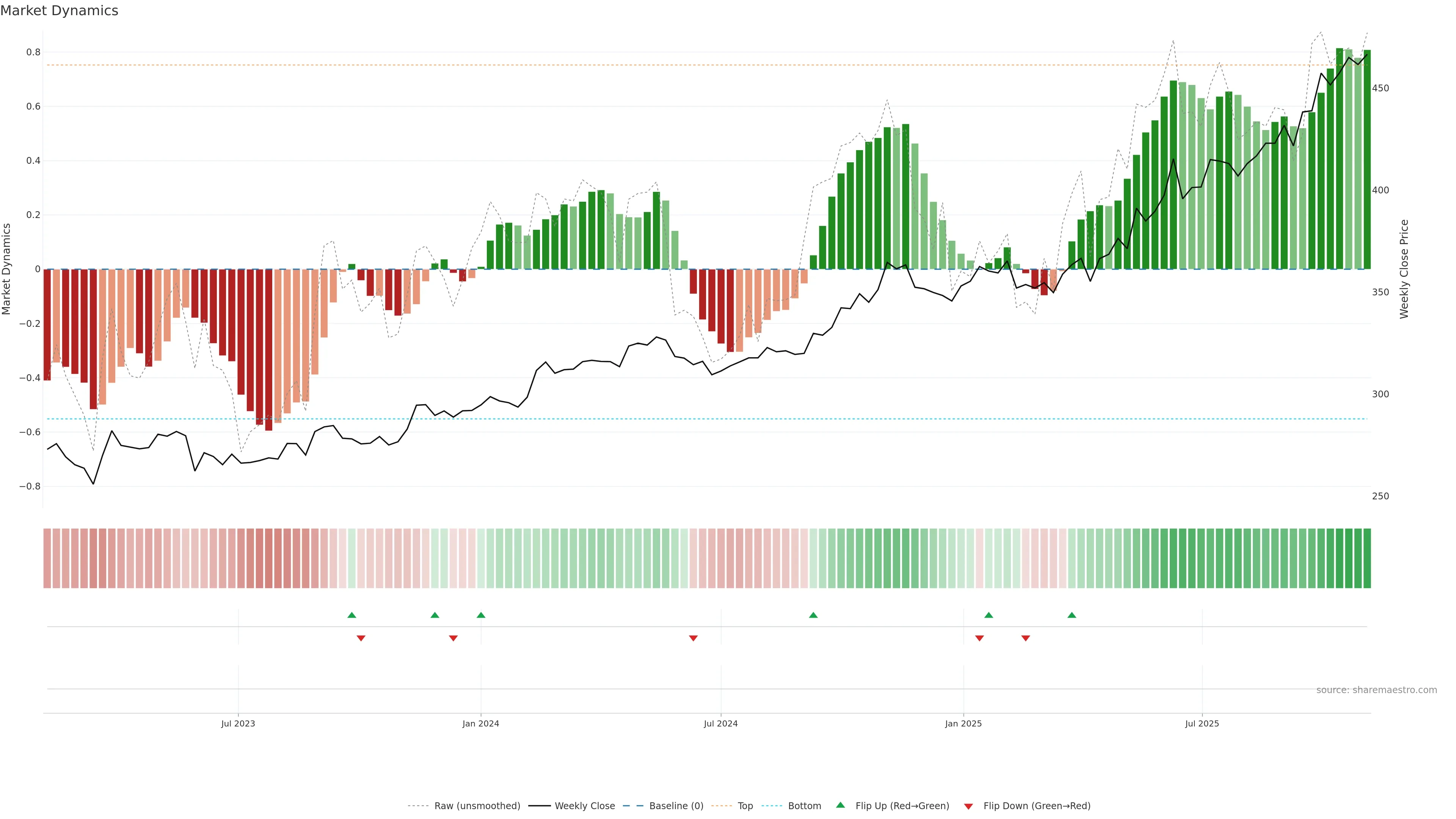Click the Weekly Close Price axis title
1456x819 pixels.
pos(1404,269)
